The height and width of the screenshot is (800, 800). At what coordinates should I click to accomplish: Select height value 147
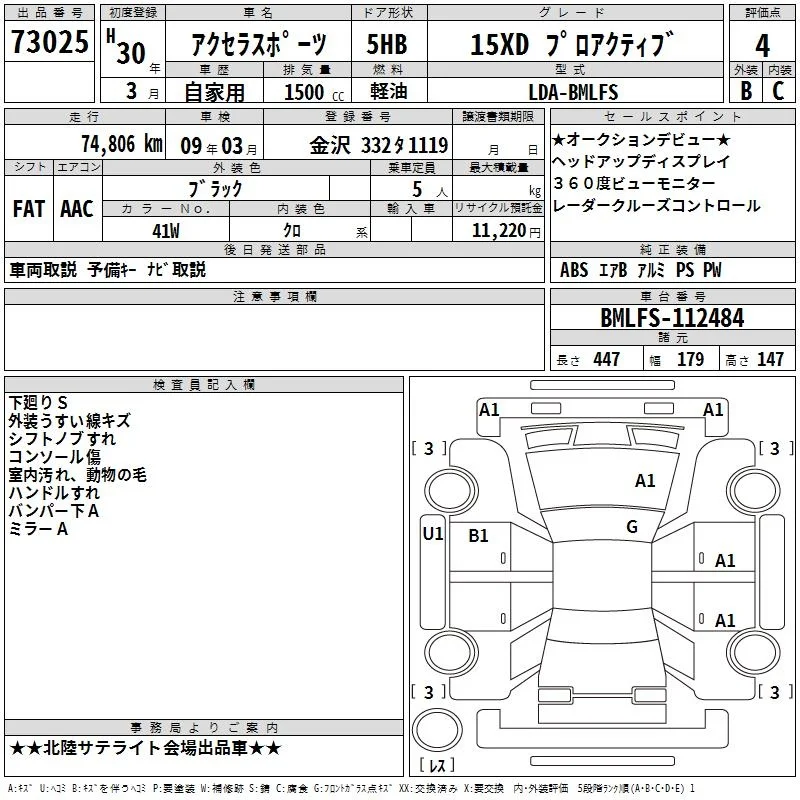770,360
